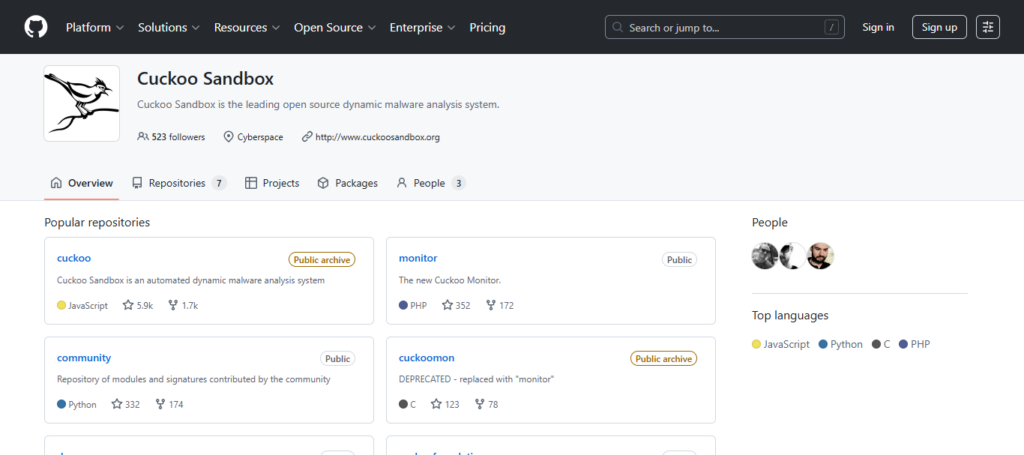
Task: Expand the Solutions menu
Action: tap(168, 27)
